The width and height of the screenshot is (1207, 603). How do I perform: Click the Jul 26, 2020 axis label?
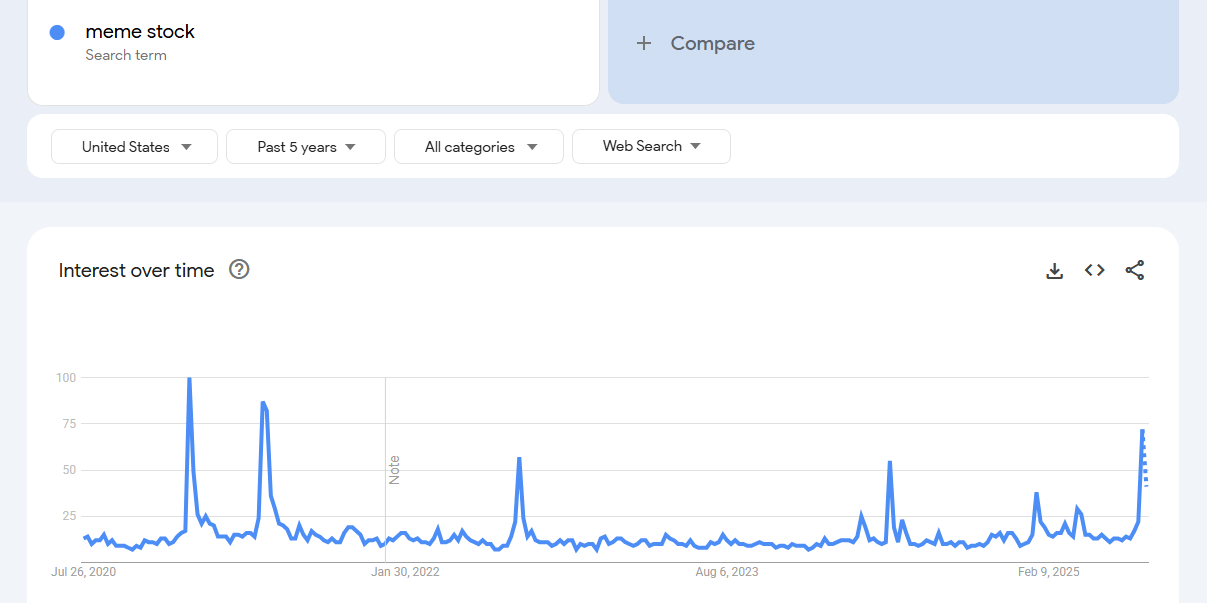84,572
